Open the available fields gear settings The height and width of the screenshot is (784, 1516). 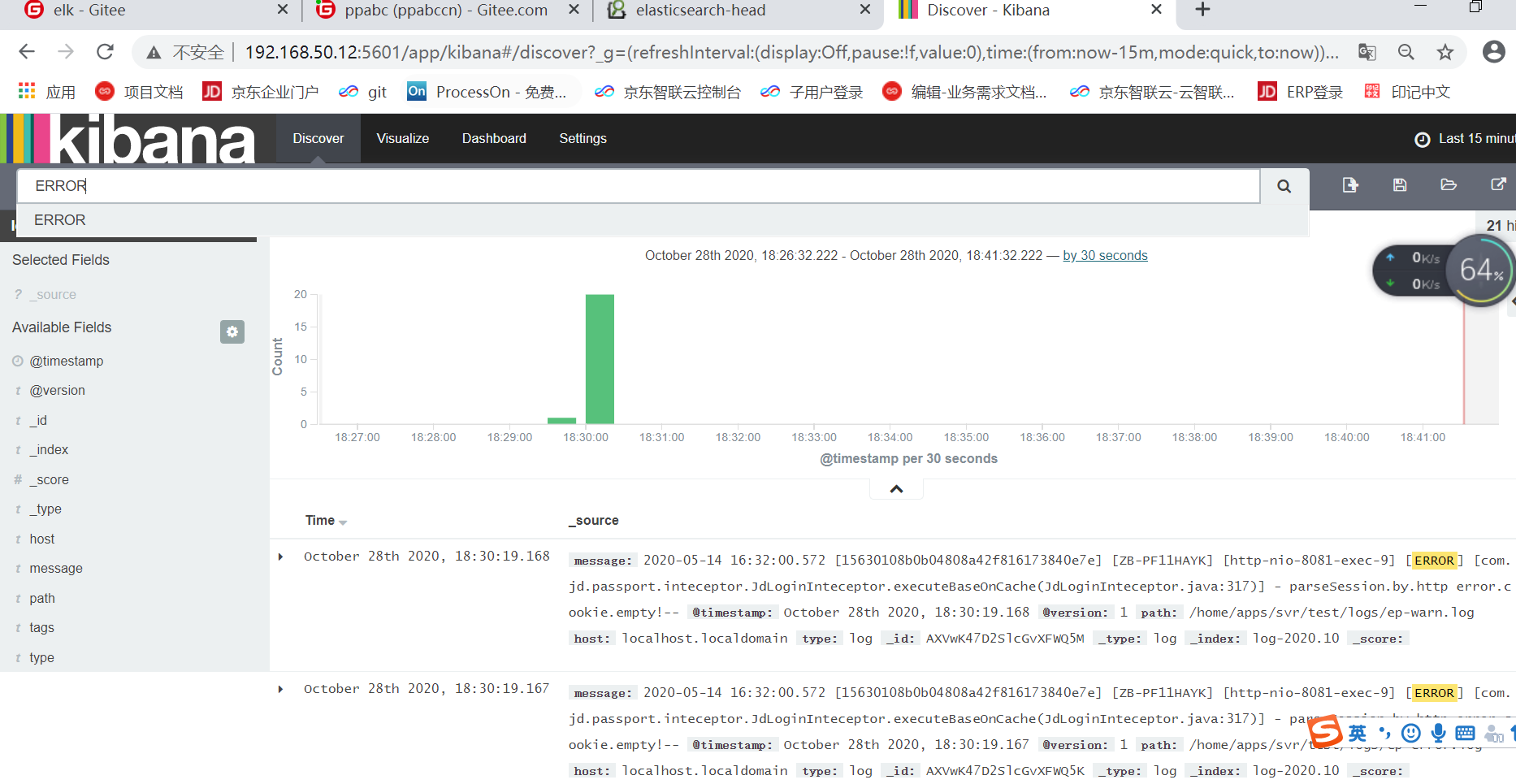[x=232, y=331]
